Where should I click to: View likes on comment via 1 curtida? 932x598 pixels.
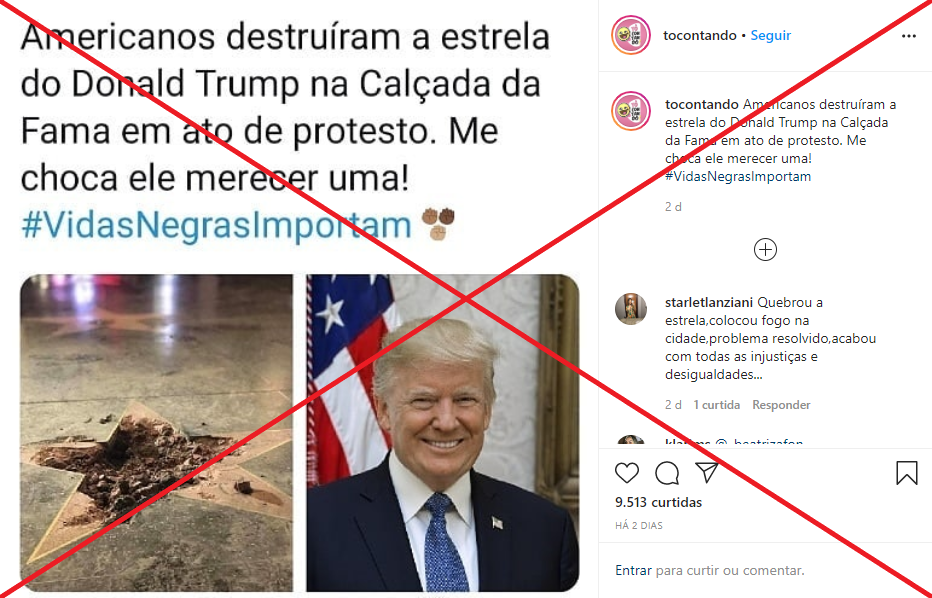click(x=716, y=405)
